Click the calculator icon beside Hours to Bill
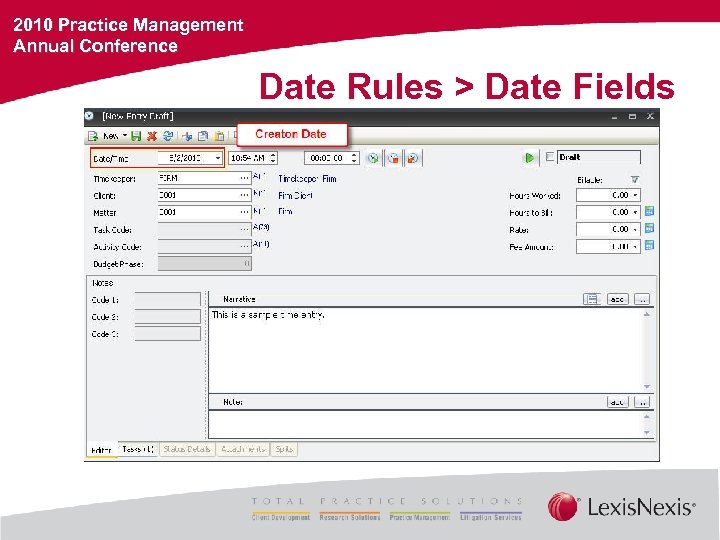The image size is (720, 540). click(x=649, y=211)
